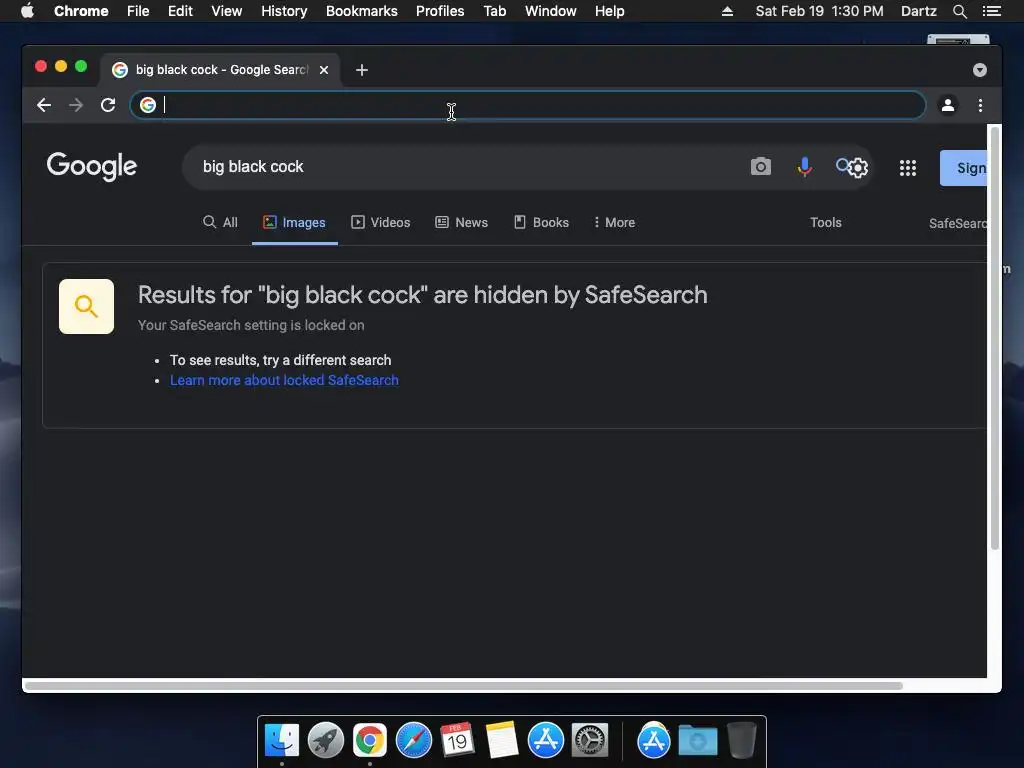Open the Books results tab
Viewport: 1024px width, 768px height.
(541, 223)
